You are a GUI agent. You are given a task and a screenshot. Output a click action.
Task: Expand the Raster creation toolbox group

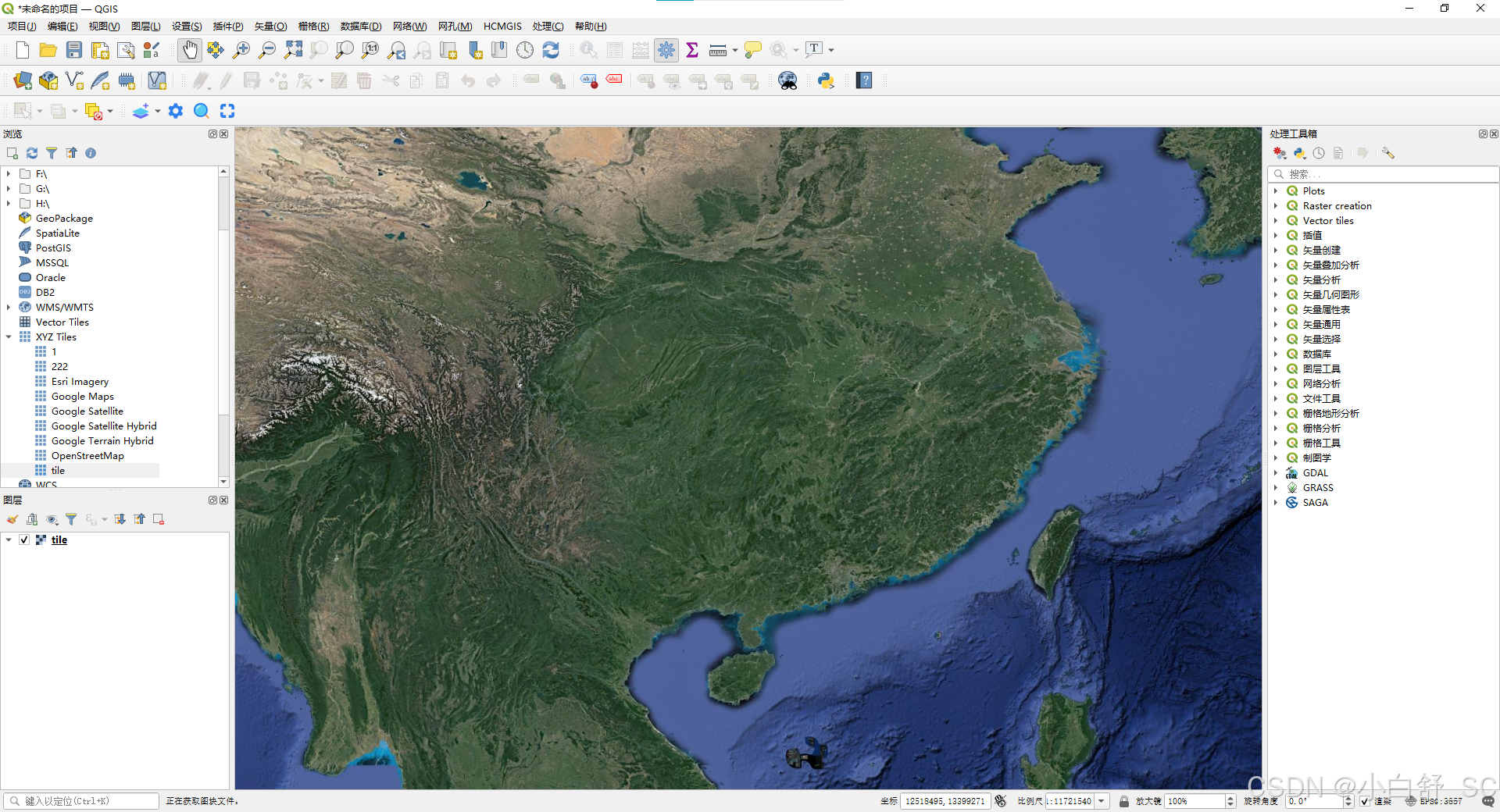pyautogui.click(x=1276, y=205)
